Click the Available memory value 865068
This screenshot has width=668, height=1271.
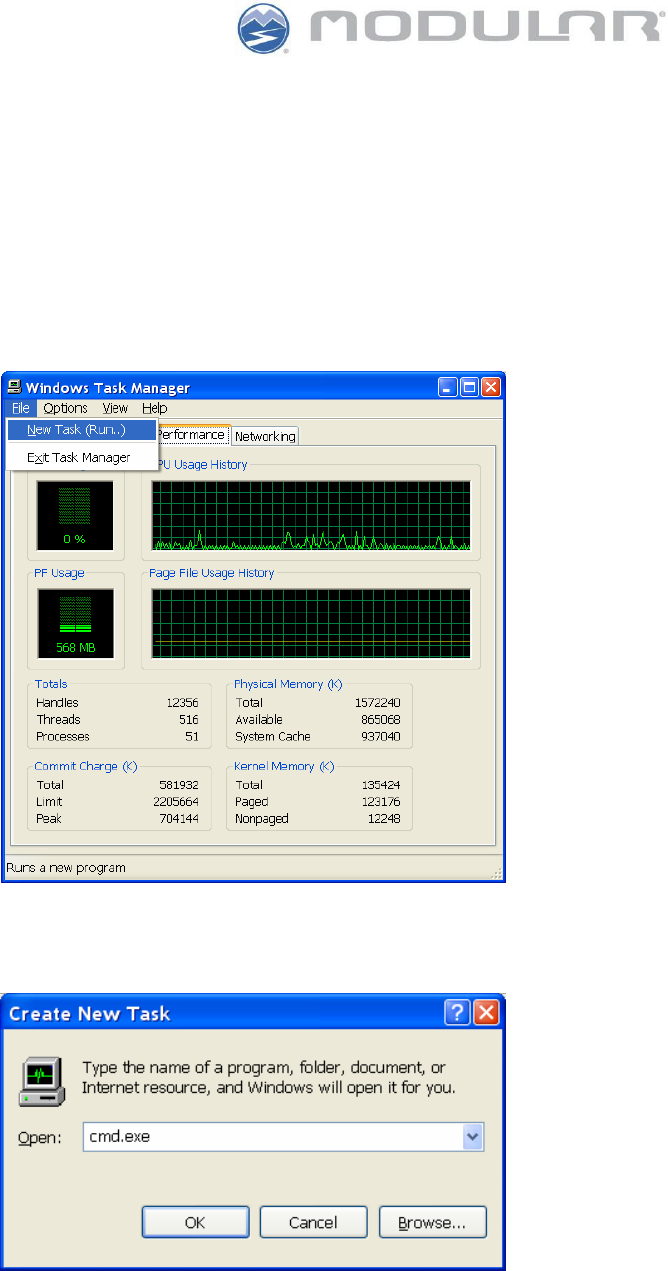380,720
